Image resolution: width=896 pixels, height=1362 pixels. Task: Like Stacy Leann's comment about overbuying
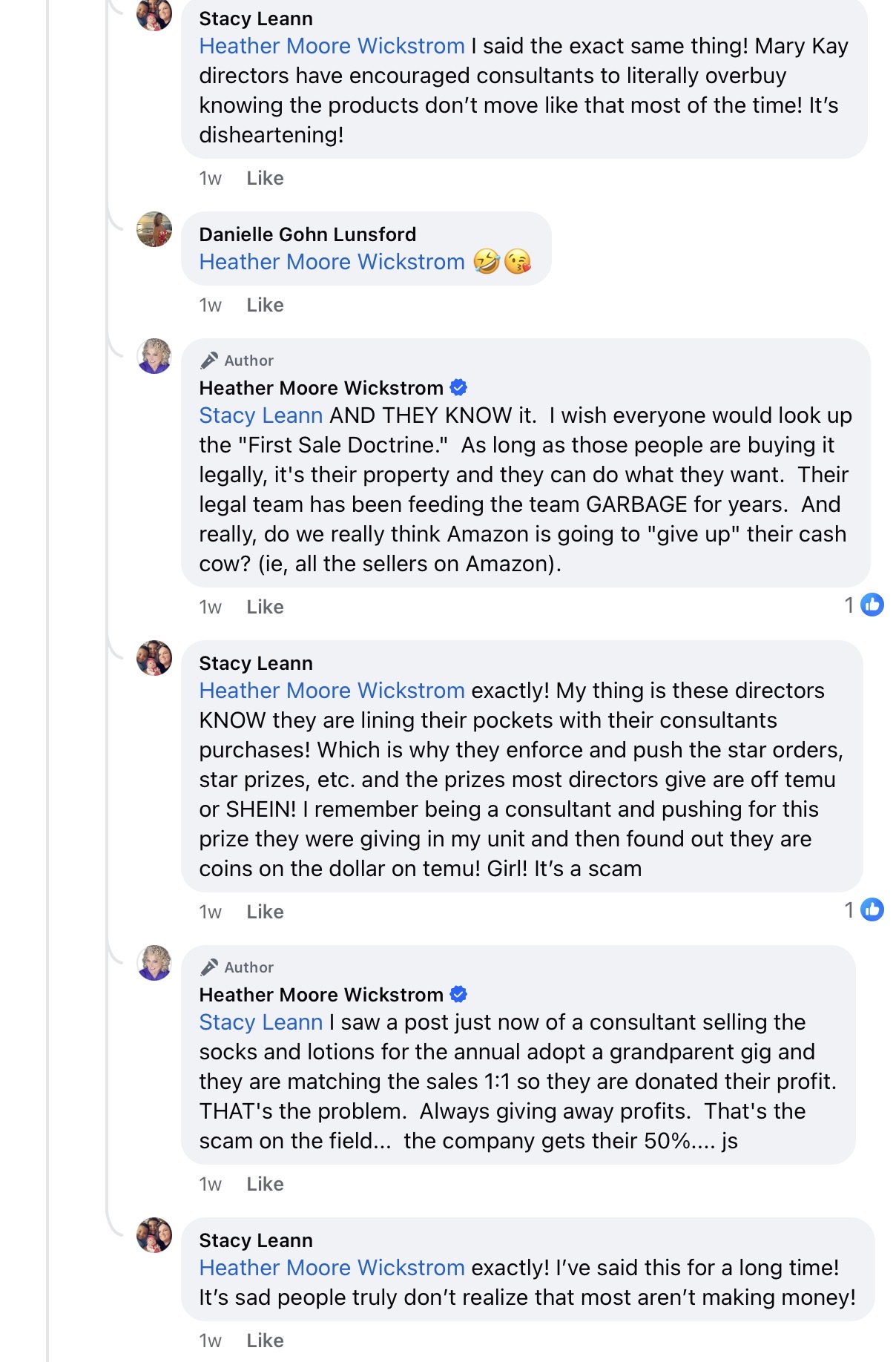[x=265, y=178]
